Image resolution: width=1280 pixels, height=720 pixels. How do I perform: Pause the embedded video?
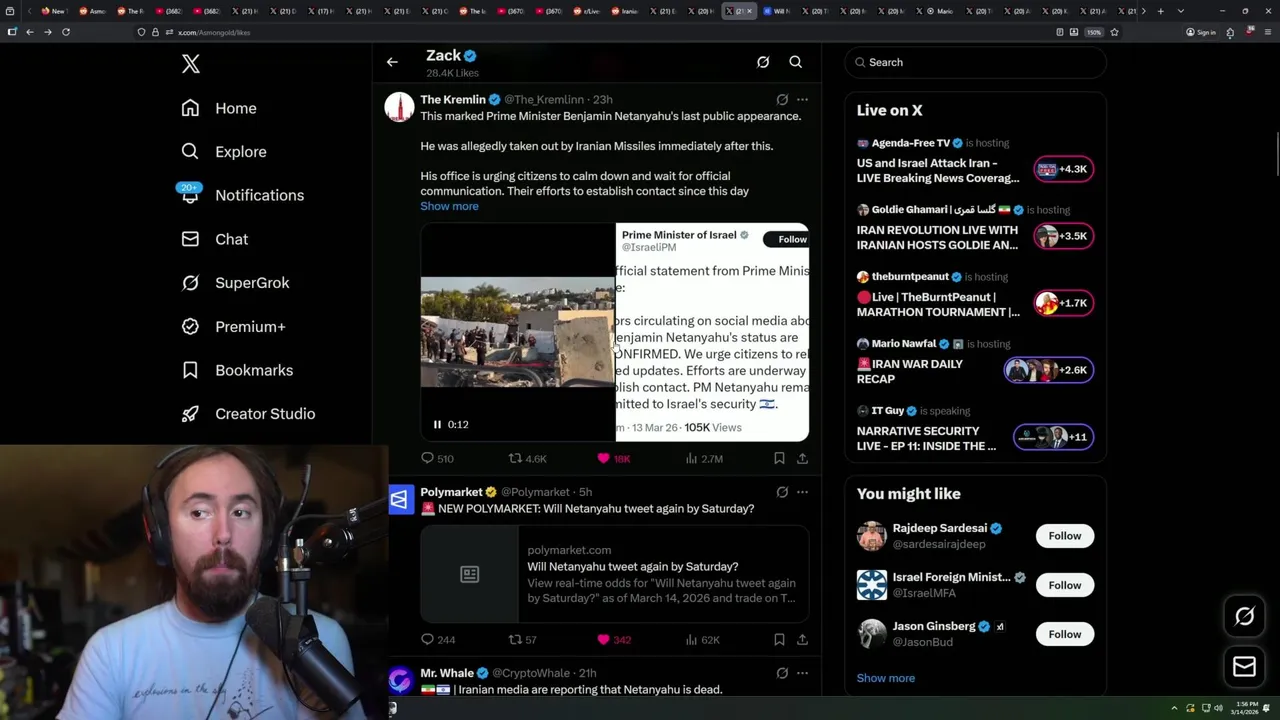(x=437, y=424)
